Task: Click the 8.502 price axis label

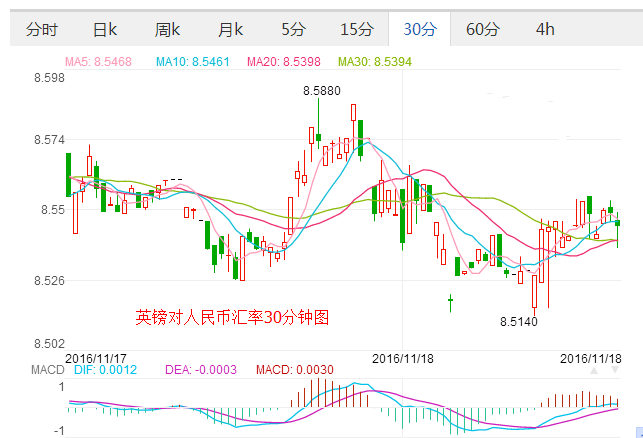Action: 49,343
